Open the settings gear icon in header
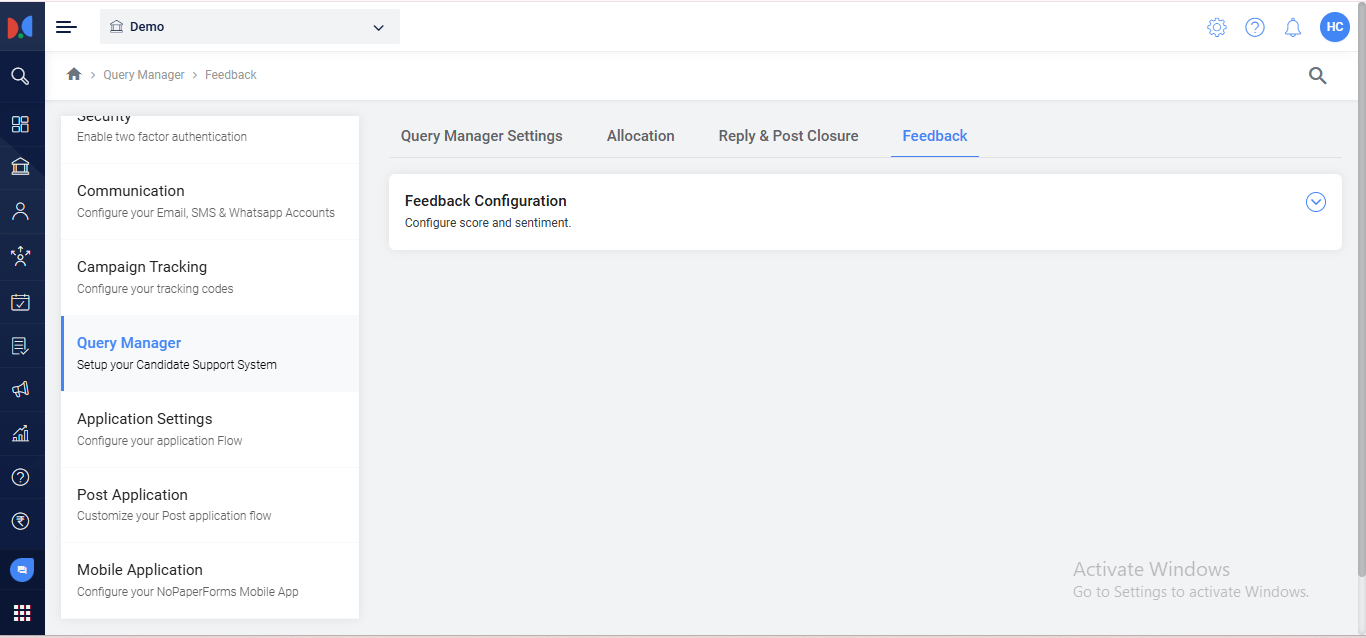1366x638 pixels. pos(1217,28)
